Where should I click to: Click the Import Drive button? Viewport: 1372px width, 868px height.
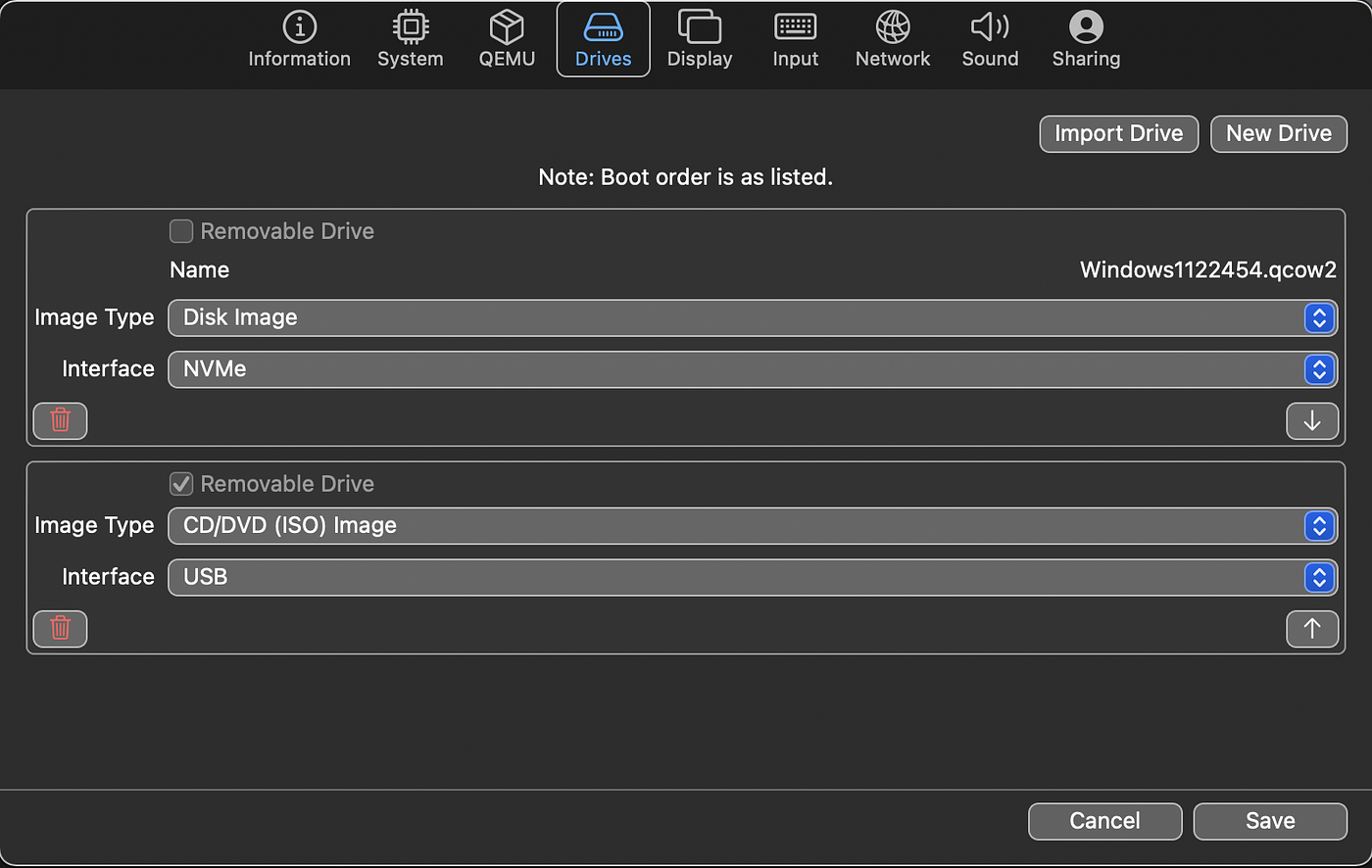[x=1118, y=133]
